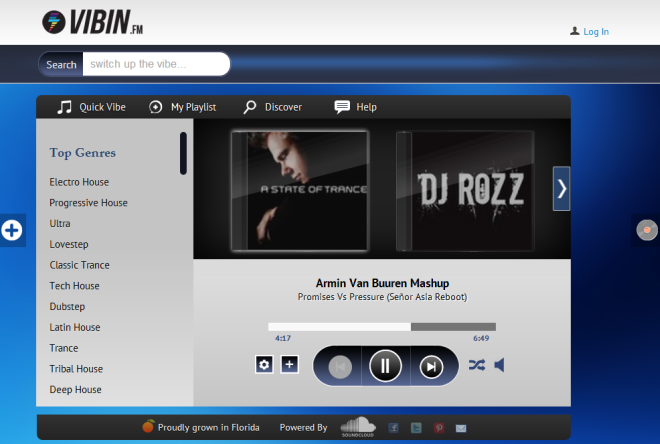Open the right side vinyl record panel
The height and width of the screenshot is (444, 660).
647,230
